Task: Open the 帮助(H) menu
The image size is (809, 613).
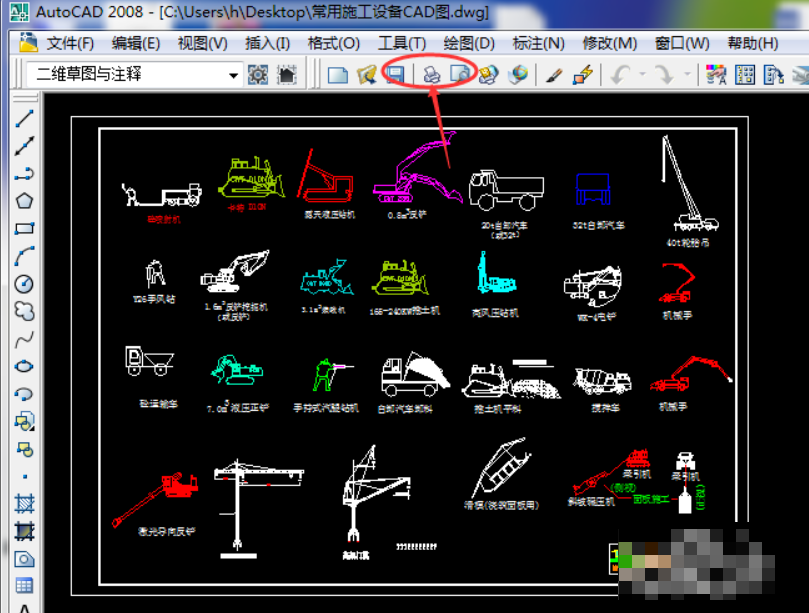Action: tap(753, 43)
